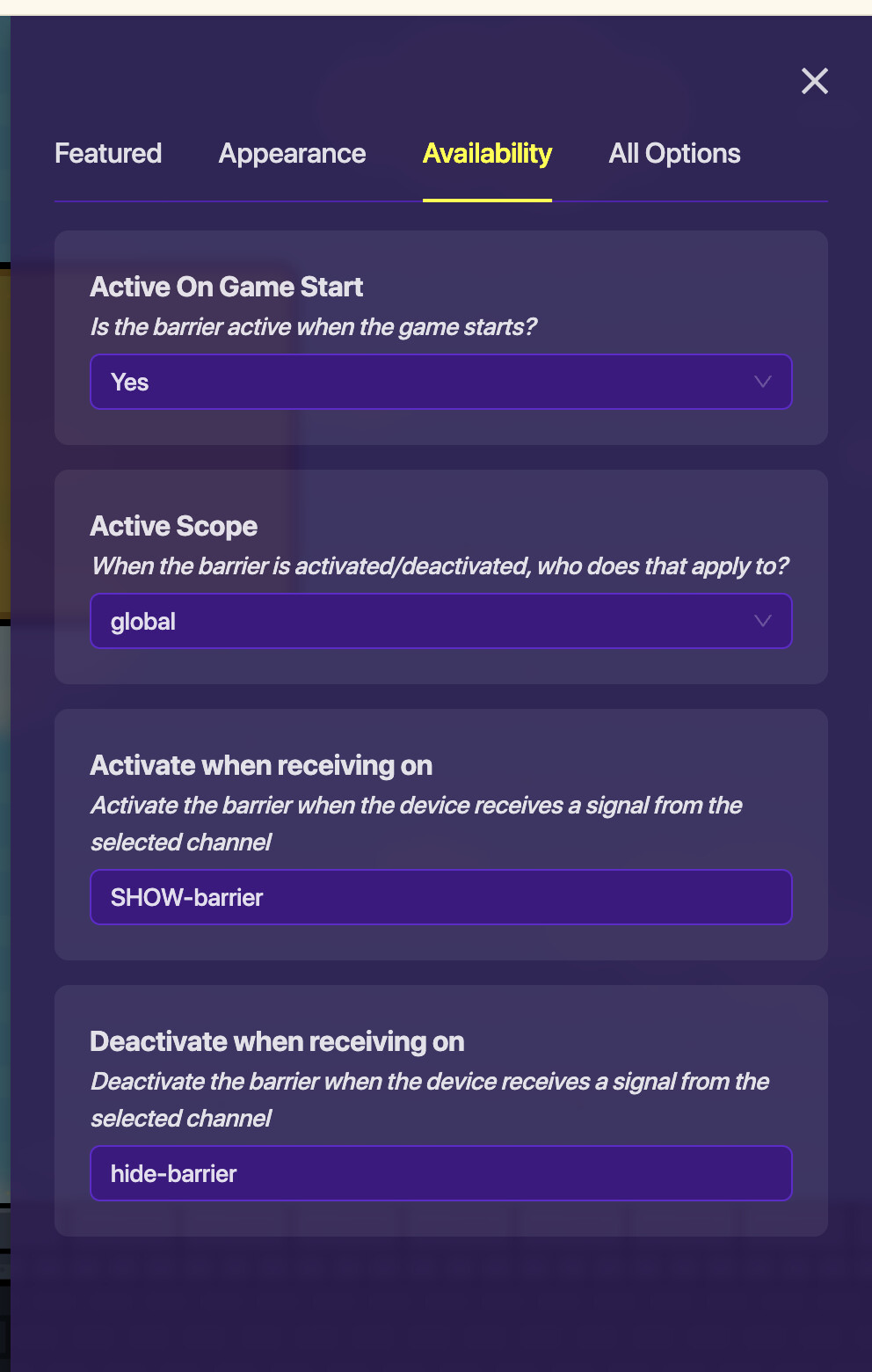This screenshot has height=1372, width=872.
Task: Click the chevron arrow beside the Yes value
Action: coord(762,382)
